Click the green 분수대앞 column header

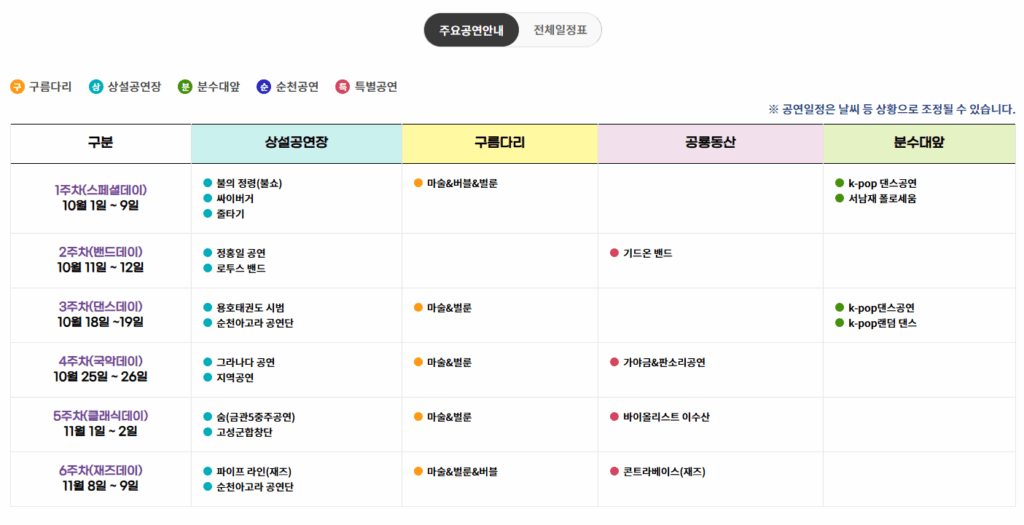pyautogui.click(x=919, y=143)
